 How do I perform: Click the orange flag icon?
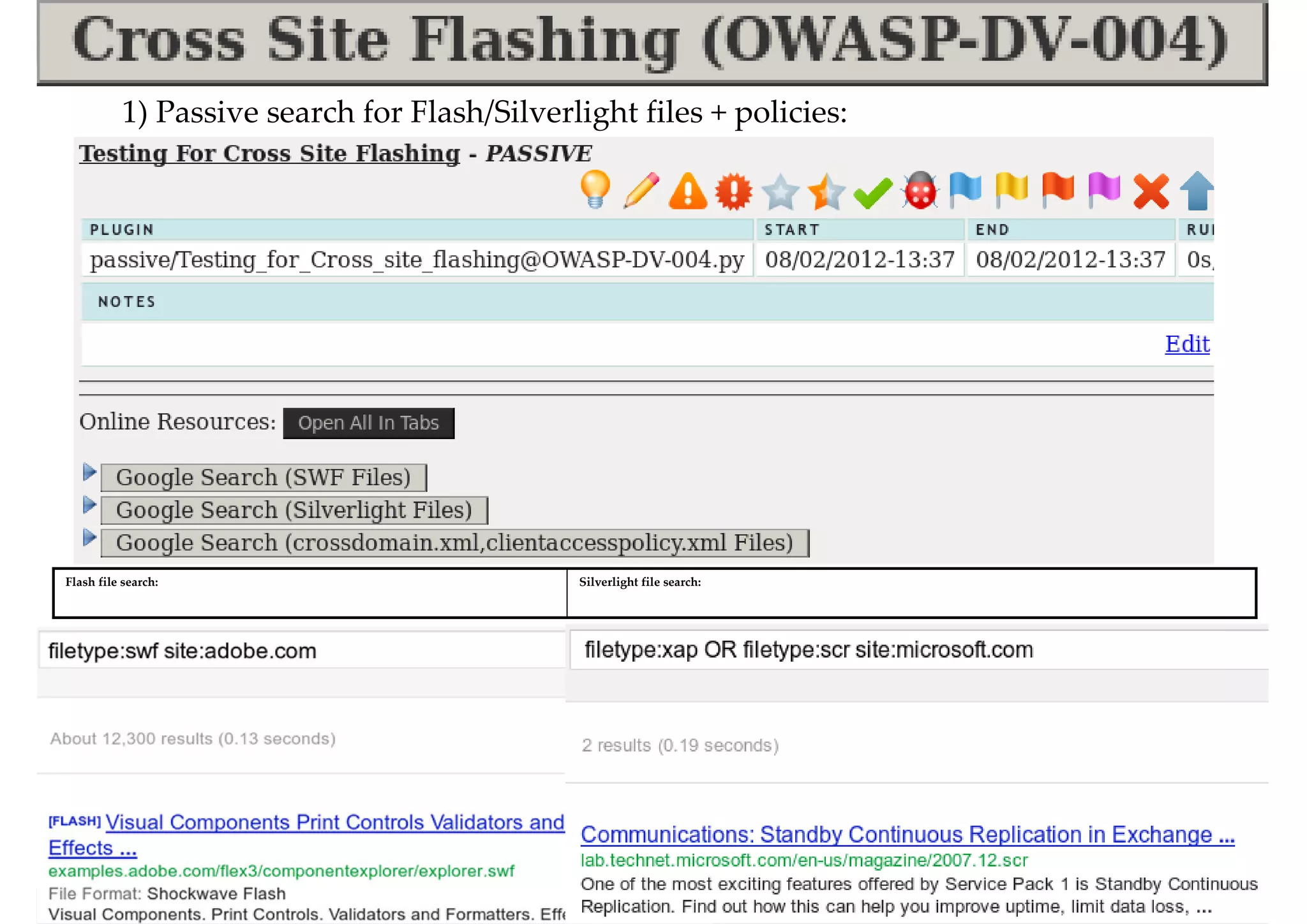[1058, 190]
